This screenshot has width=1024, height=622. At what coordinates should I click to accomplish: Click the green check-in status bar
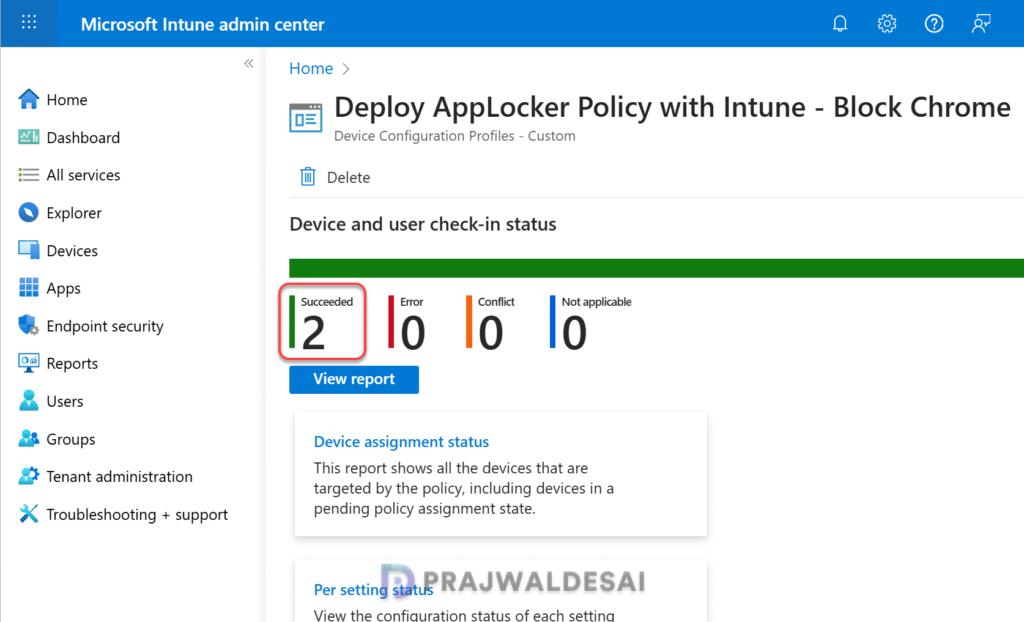(656, 268)
